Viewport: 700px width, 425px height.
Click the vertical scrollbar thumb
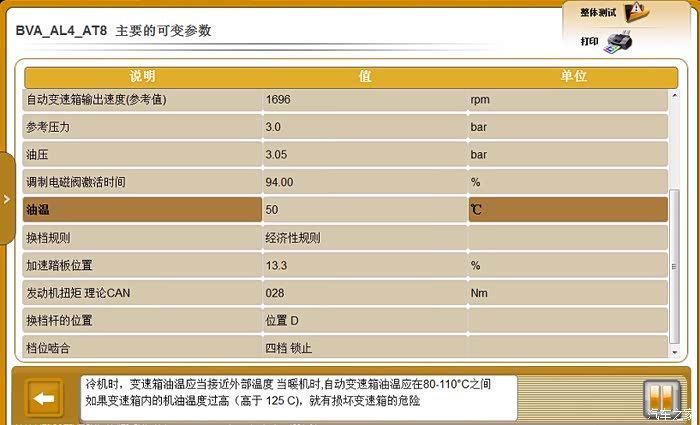pyautogui.click(x=675, y=267)
